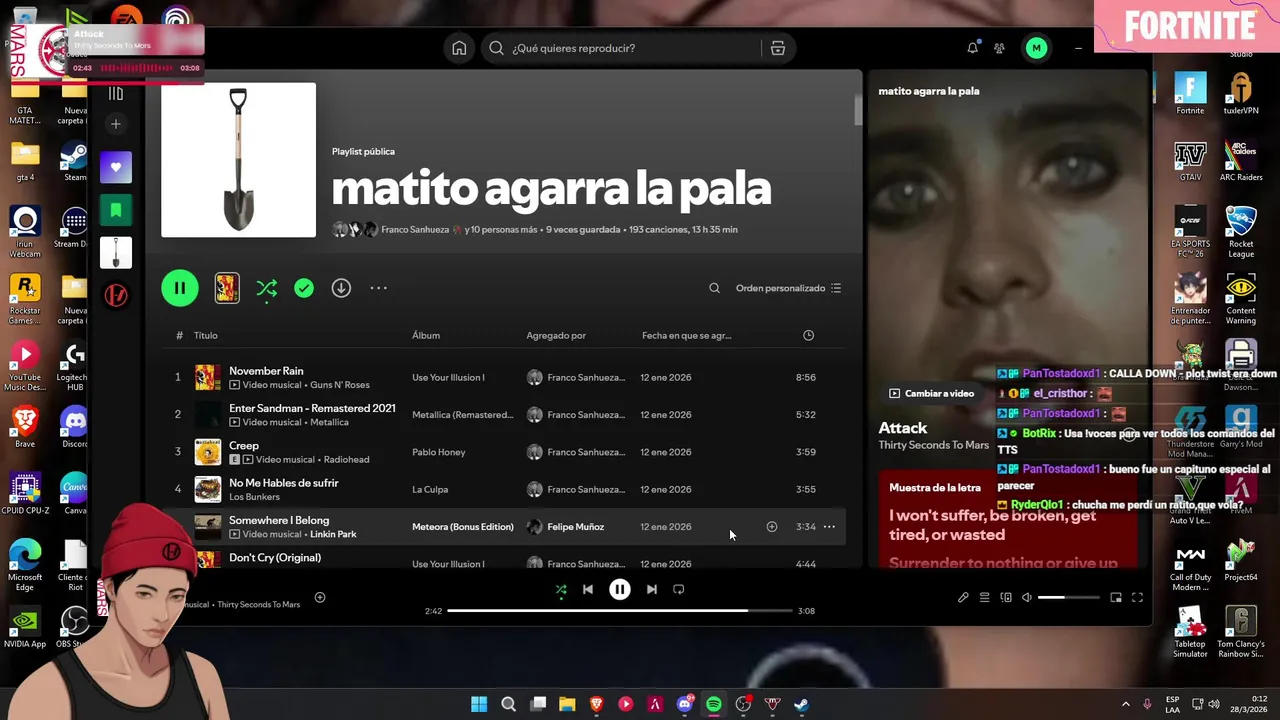Sort by the Álbum column header
Viewport: 1280px width, 720px height.
(x=426, y=336)
